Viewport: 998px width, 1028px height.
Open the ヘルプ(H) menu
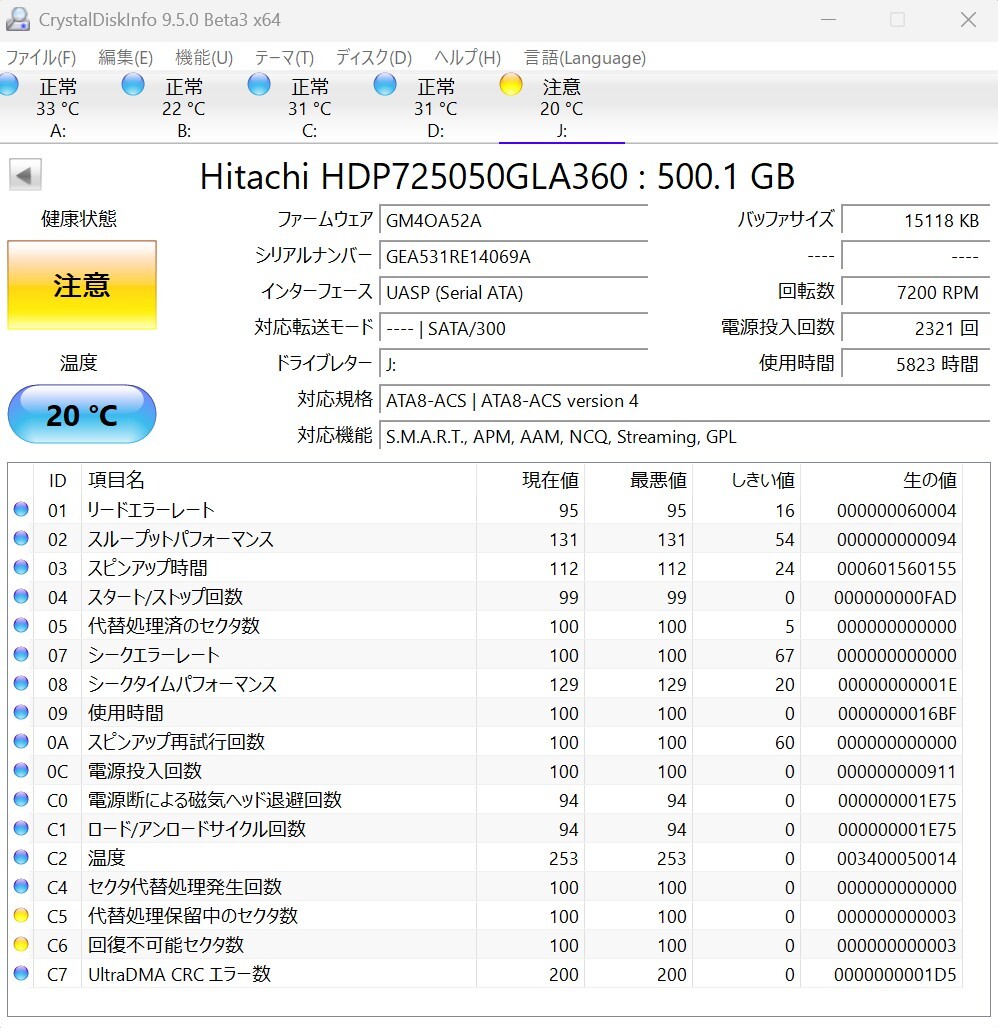[468, 58]
